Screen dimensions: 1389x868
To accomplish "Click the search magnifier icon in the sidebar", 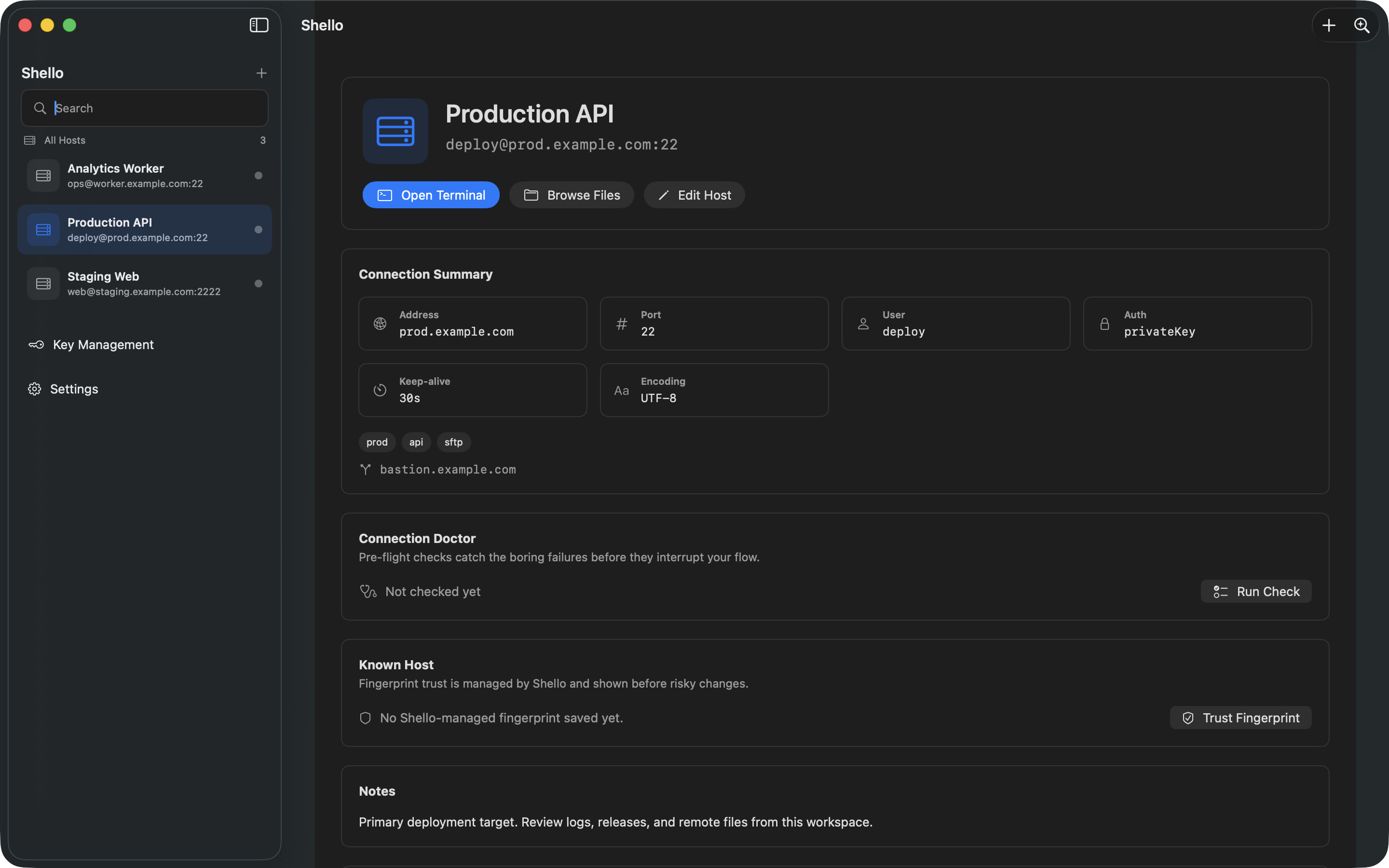I will [x=40, y=108].
